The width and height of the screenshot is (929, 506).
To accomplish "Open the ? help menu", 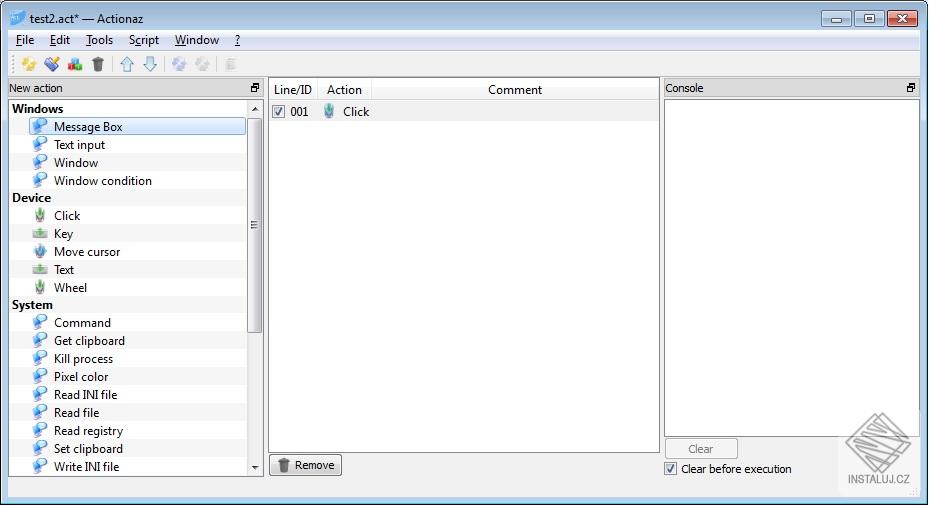I will point(237,40).
